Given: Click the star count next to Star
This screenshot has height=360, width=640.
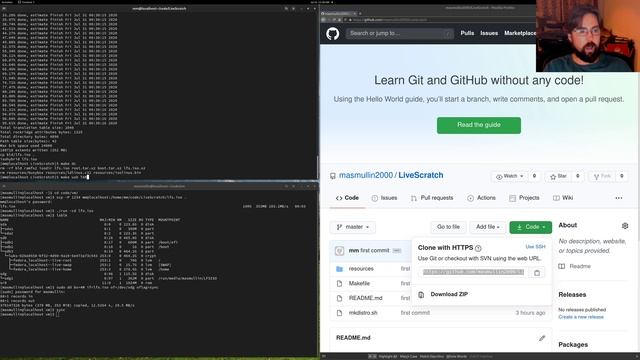Looking at the screenshot, I should point(577,176).
